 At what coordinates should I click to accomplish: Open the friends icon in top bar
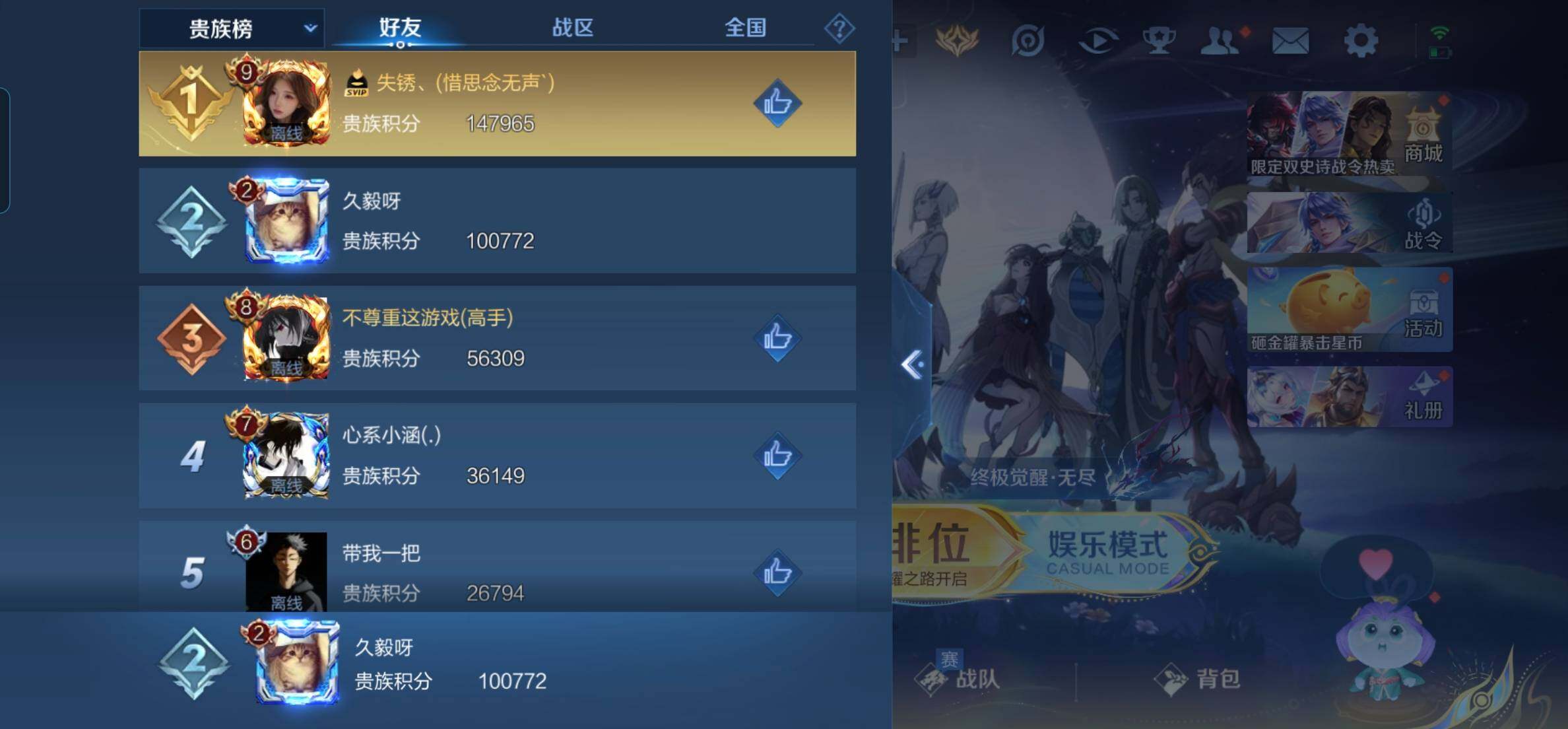pos(1220,41)
